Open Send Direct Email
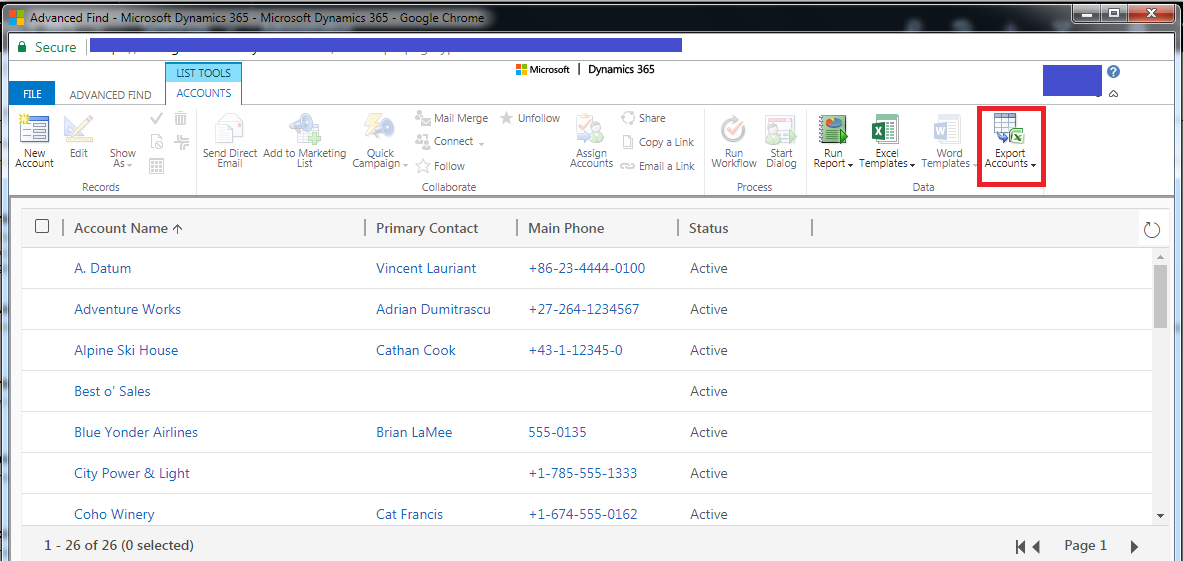 click(229, 142)
